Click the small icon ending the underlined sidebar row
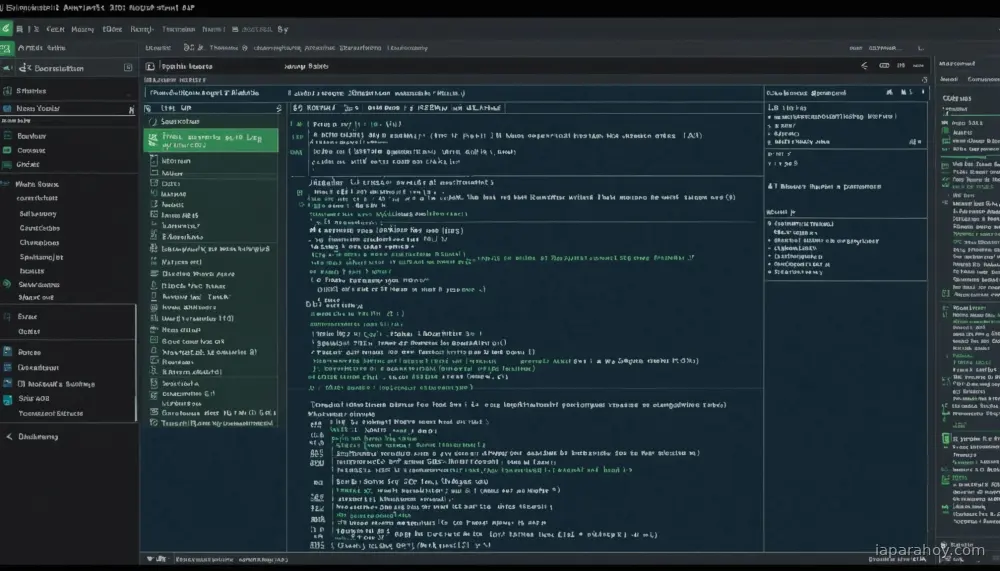1000x571 pixels. tap(131, 110)
